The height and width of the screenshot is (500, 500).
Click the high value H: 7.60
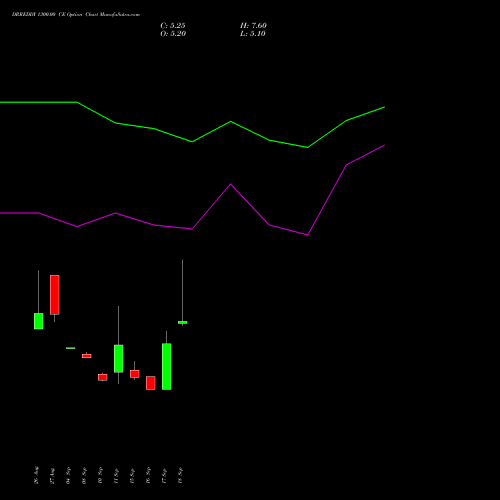(x=253, y=26)
